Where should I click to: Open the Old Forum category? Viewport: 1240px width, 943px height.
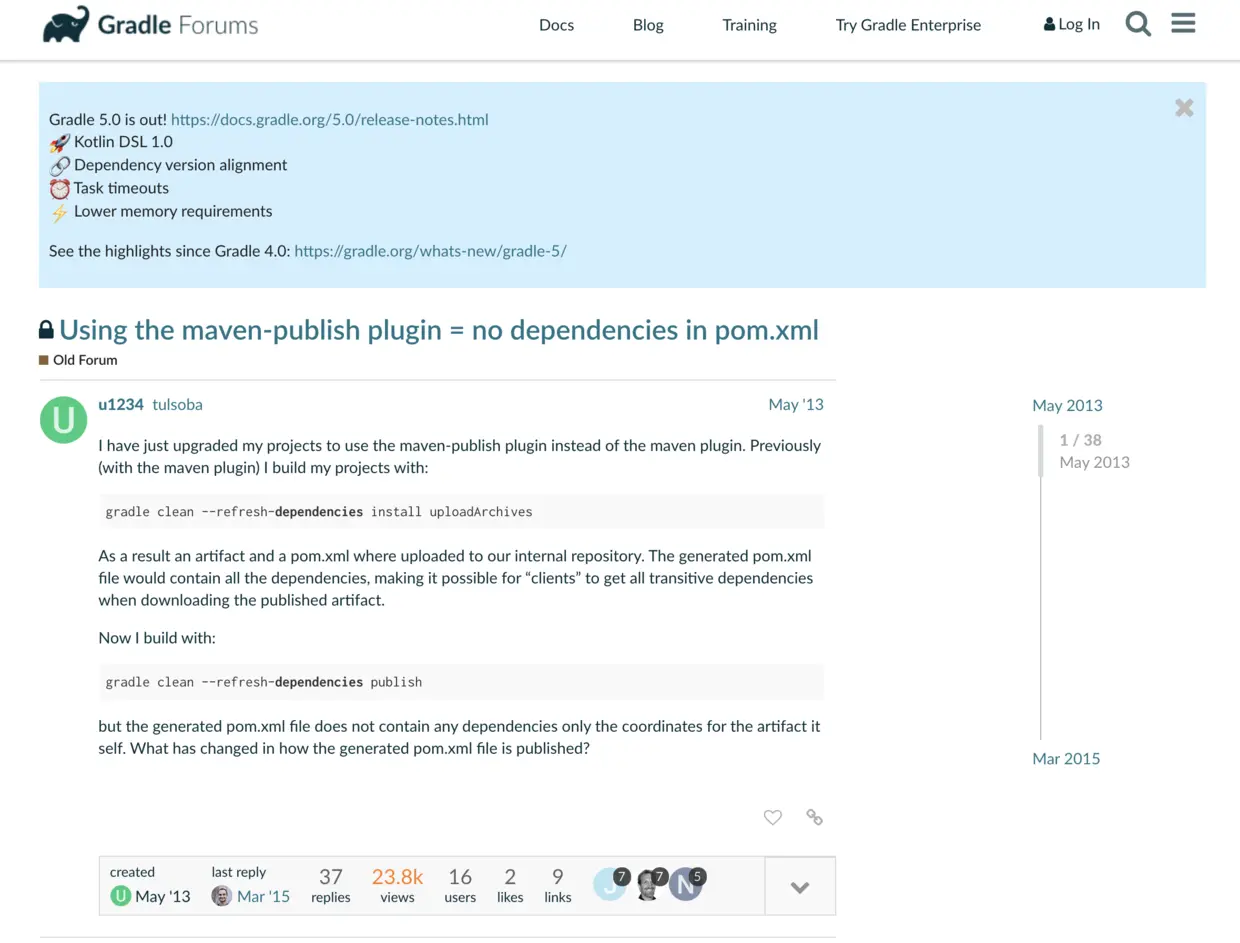(x=78, y=360)
